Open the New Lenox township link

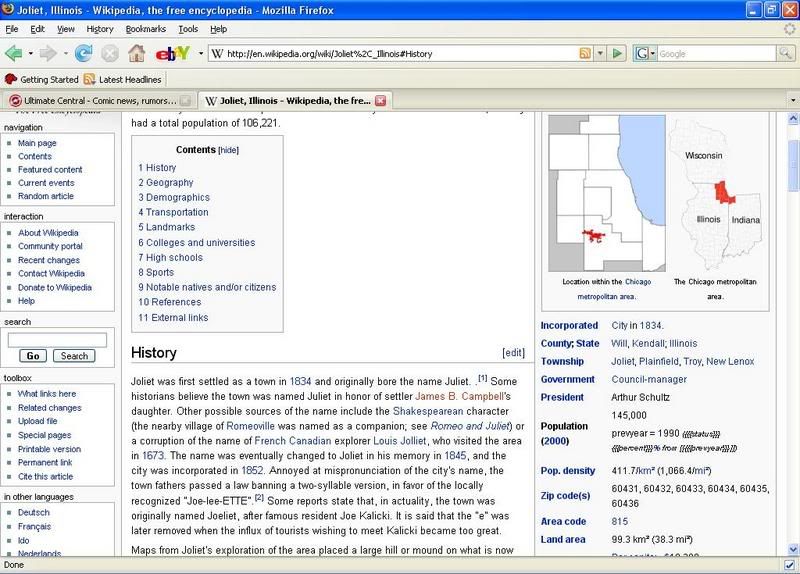pos(730,361)
